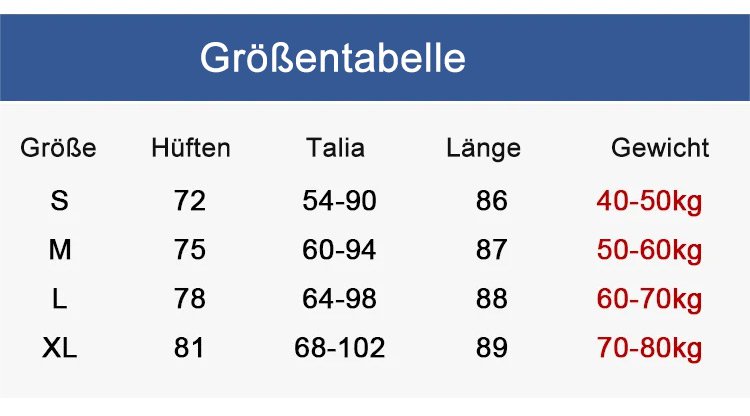Click waist range 54-90
Viewport: 750px width, 416px height.
[339, 201]
